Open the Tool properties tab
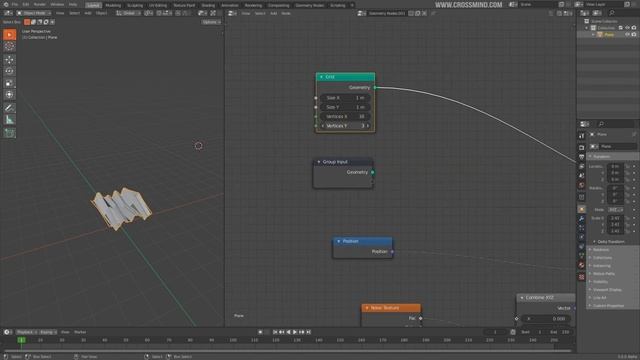This screenshot has width=640, height=360. click(582, 136)
